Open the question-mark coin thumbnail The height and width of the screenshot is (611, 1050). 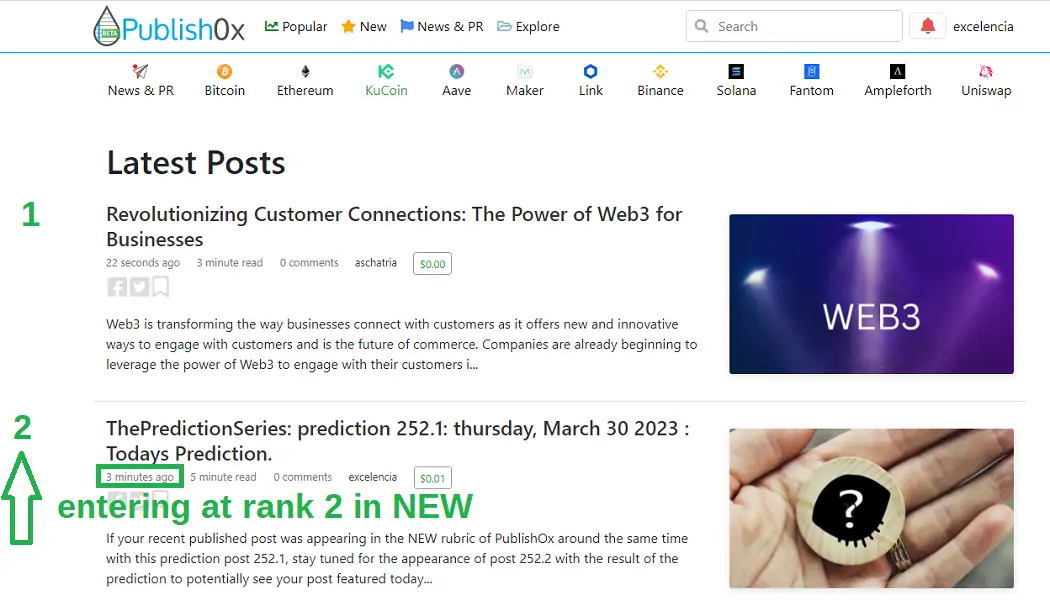[871, 508]
